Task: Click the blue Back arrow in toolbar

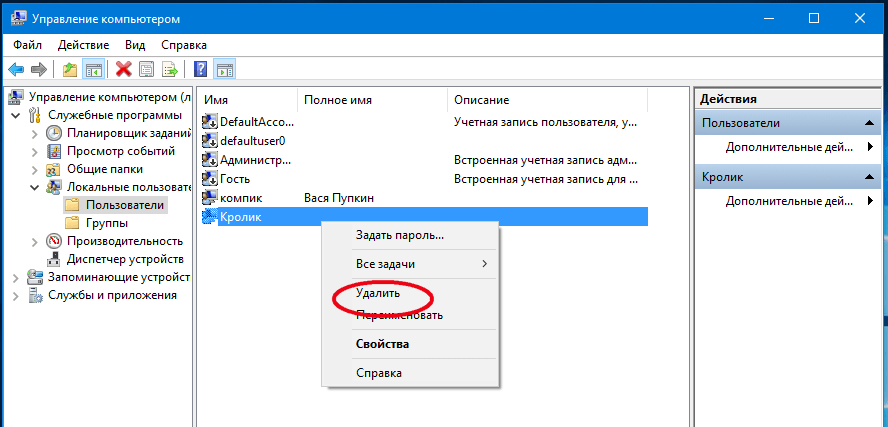Action: (x=16, y=69)
